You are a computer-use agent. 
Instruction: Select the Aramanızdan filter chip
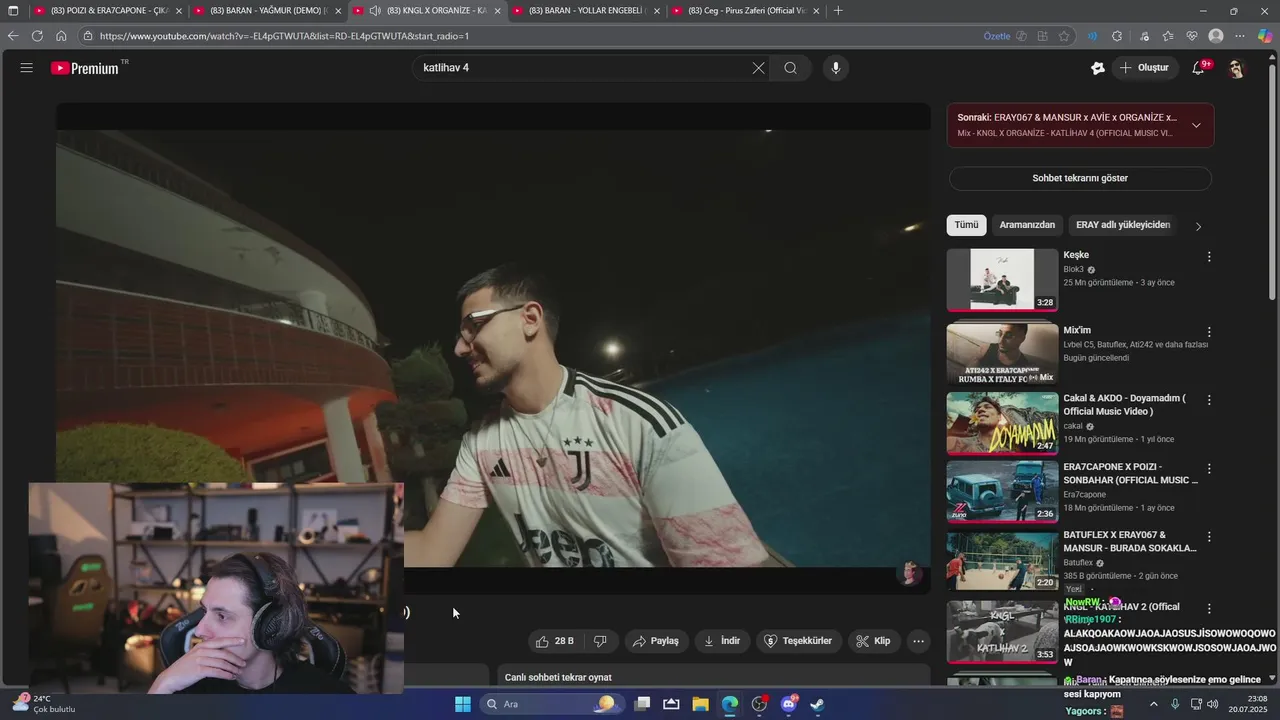1027,225
